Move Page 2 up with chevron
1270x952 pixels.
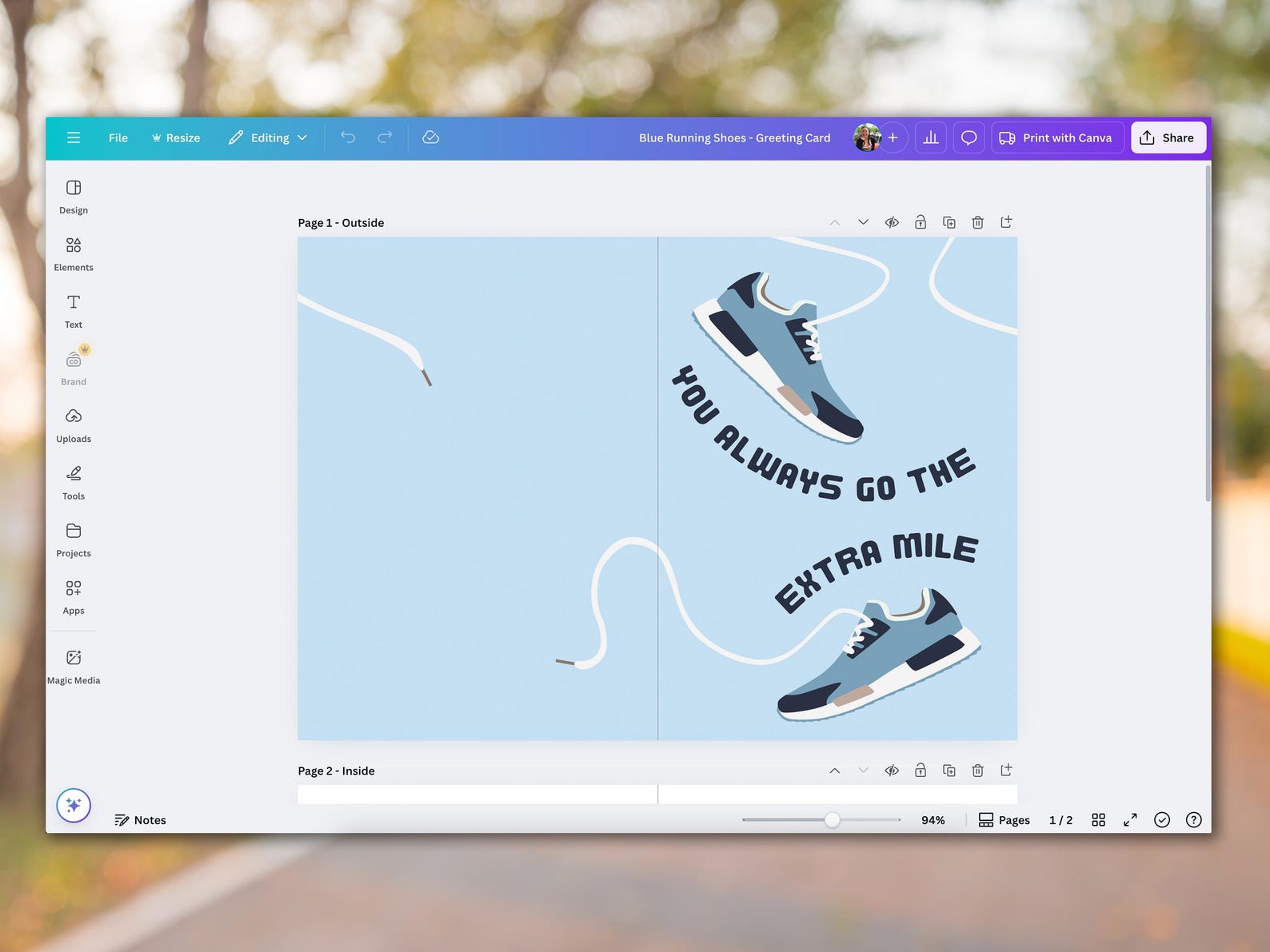(834, 771)
